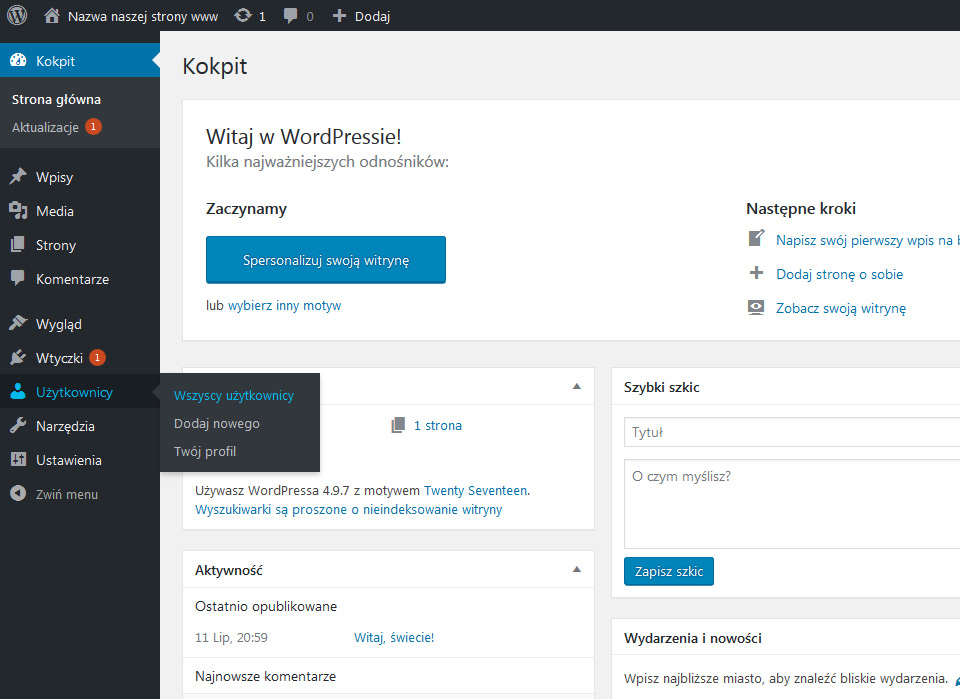Screen dimensions: 960x699
Task: Click the Ustawienia sliders icon
Action: tap(18, 459)
